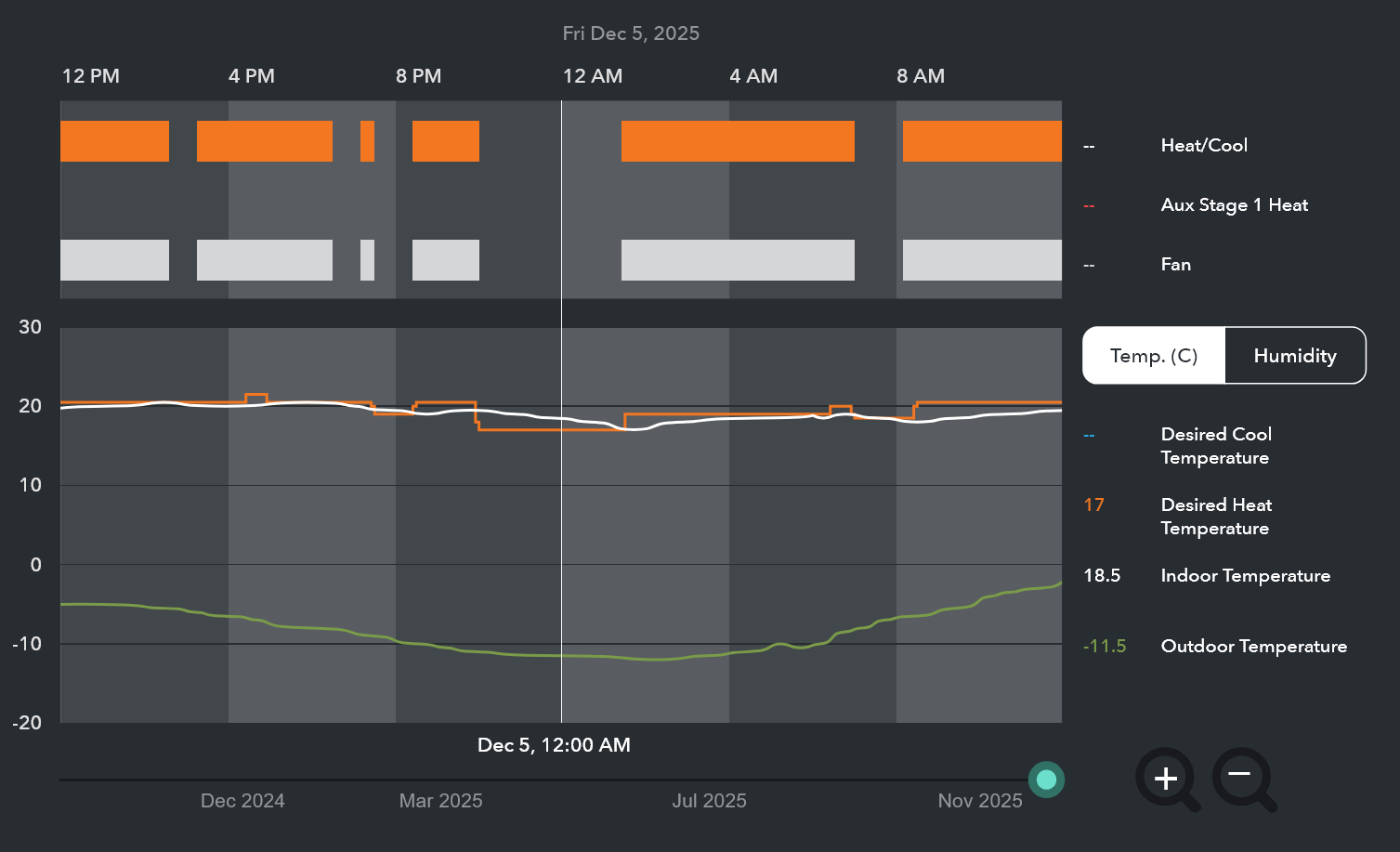The width and height of the screenshot is (1400, 852).
Task: Click the zoom in magnifier icon
Action: tap(1166, 778)
